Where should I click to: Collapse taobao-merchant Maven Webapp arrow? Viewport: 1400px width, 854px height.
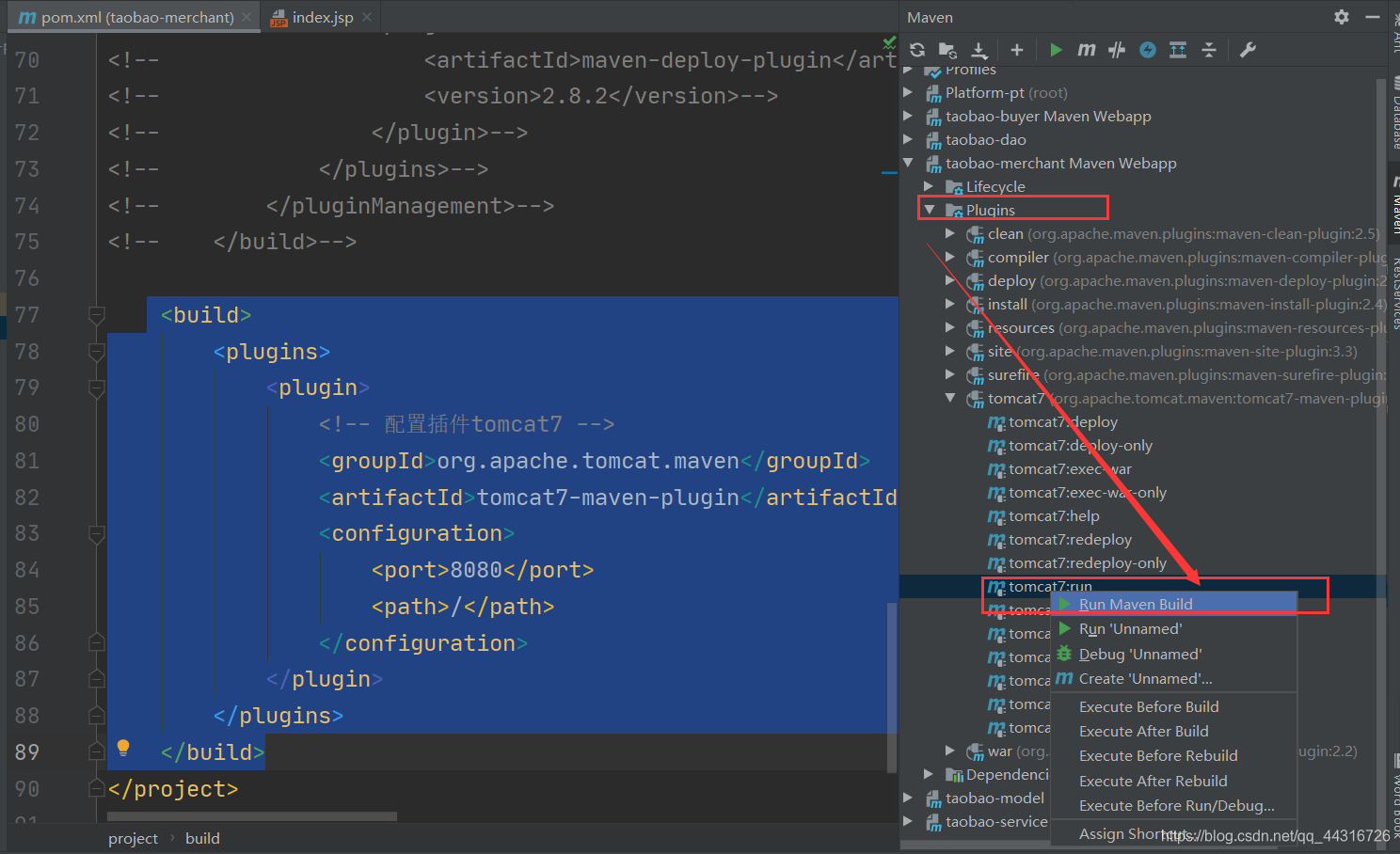(908, 163)
